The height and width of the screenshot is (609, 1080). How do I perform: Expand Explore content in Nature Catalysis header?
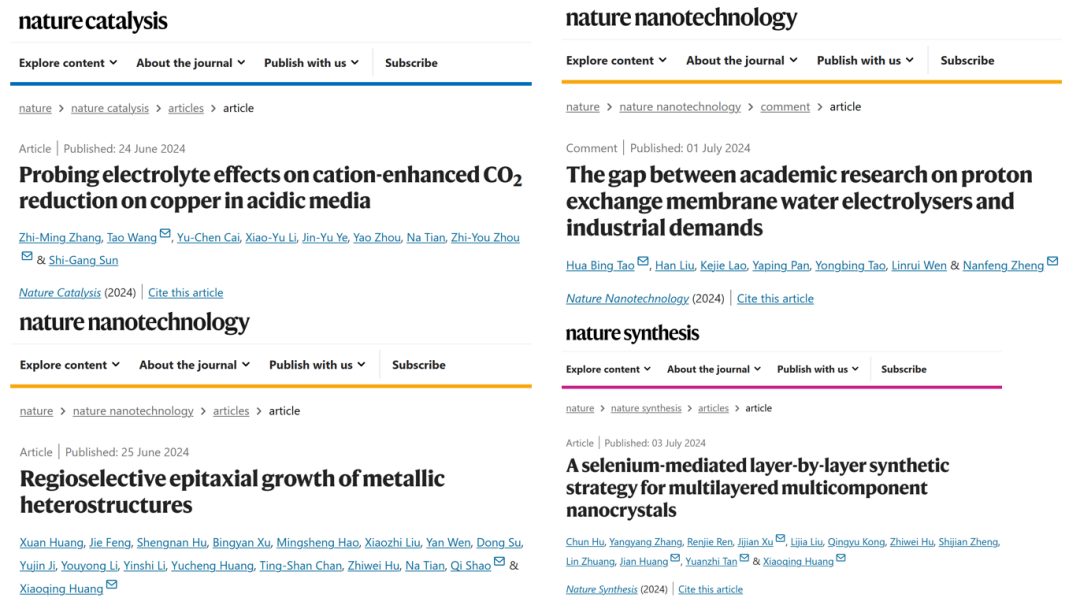pos(68,63)
